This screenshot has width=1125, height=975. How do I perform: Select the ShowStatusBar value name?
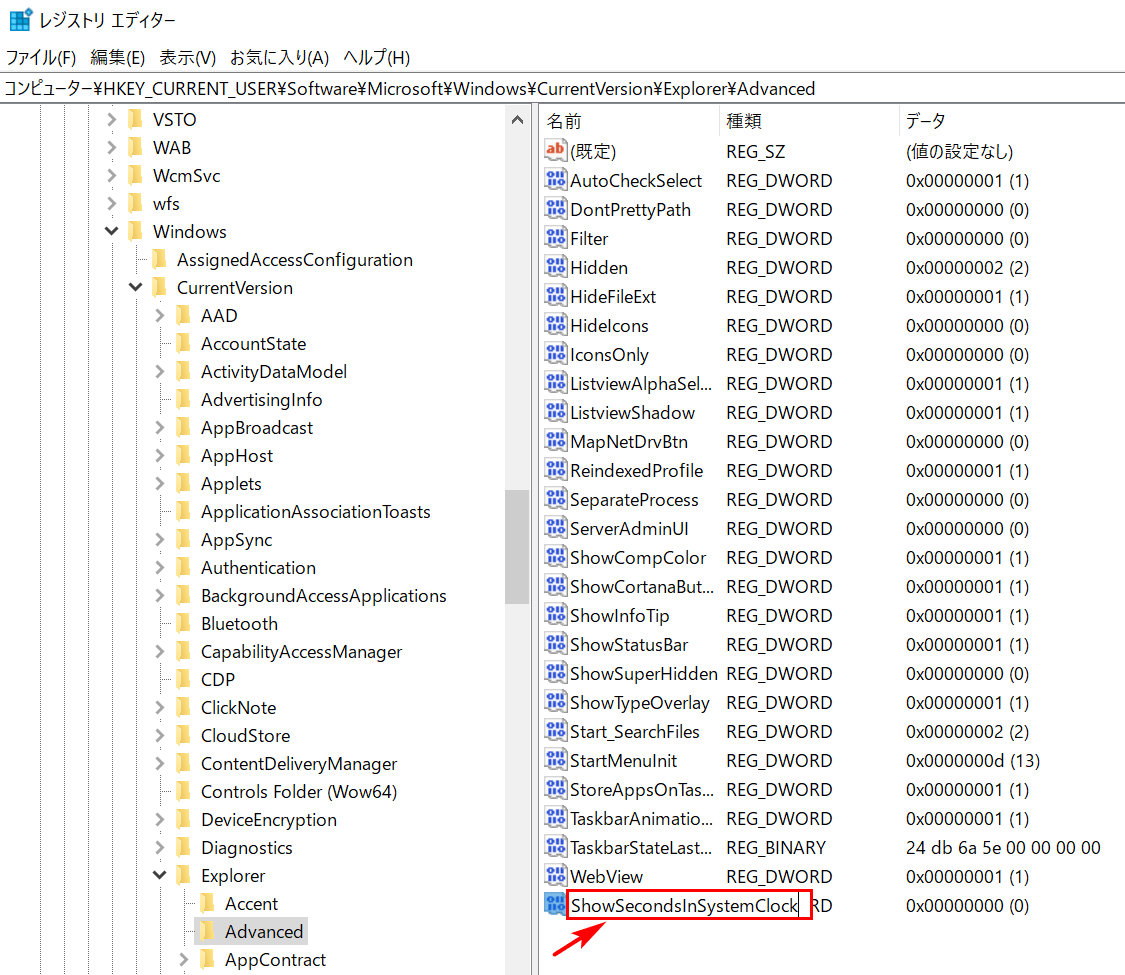(629, 644)
